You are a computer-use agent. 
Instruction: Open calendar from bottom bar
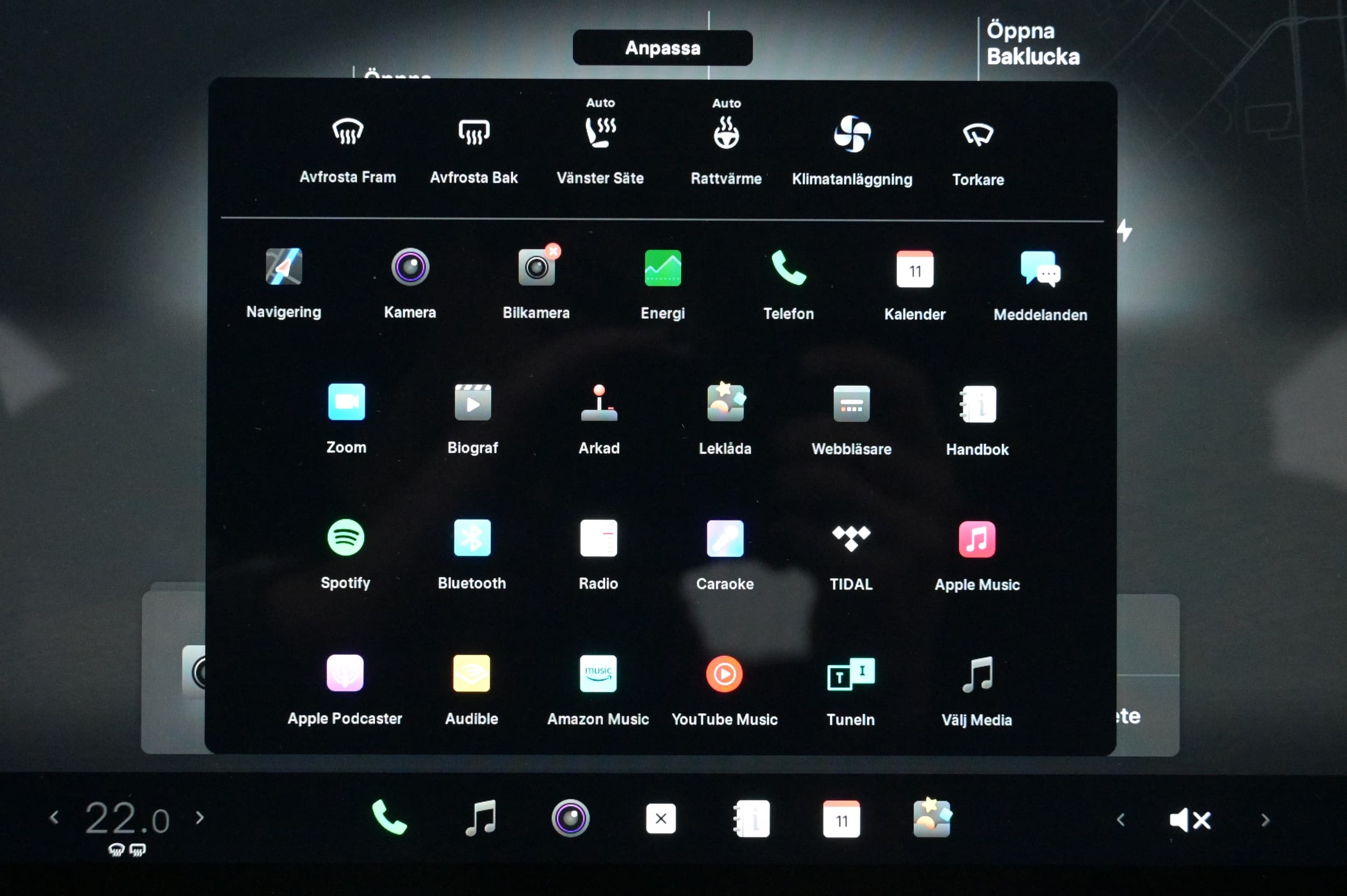point(841,819)
